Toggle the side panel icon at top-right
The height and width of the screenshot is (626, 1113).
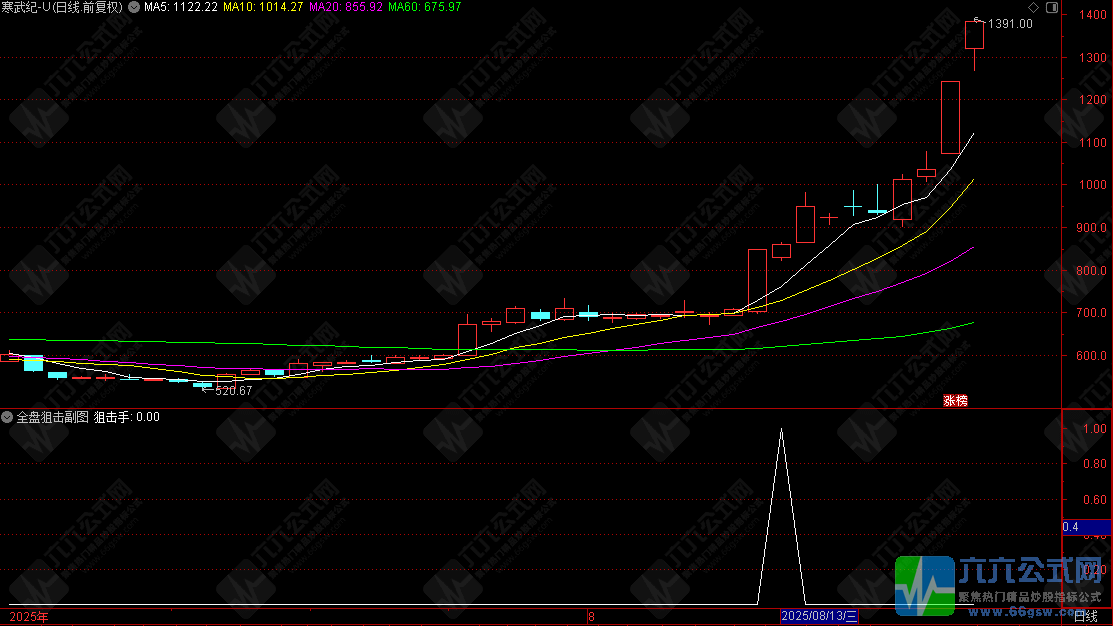click(x=1052, y=7)
